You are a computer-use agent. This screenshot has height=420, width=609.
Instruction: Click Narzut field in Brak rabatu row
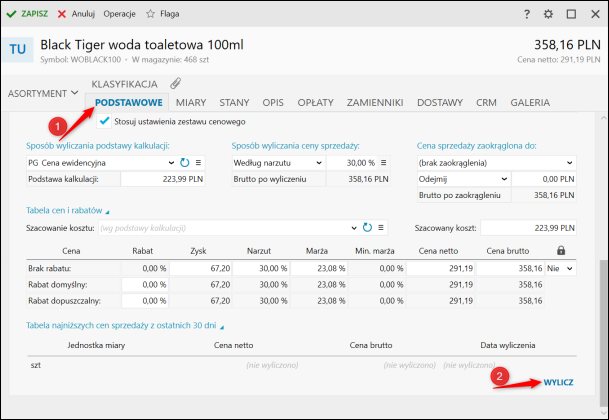(261, 268)
